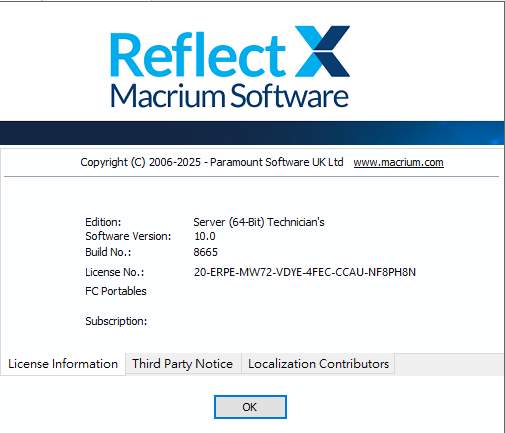Click the build number 8665

click(205, 252)
